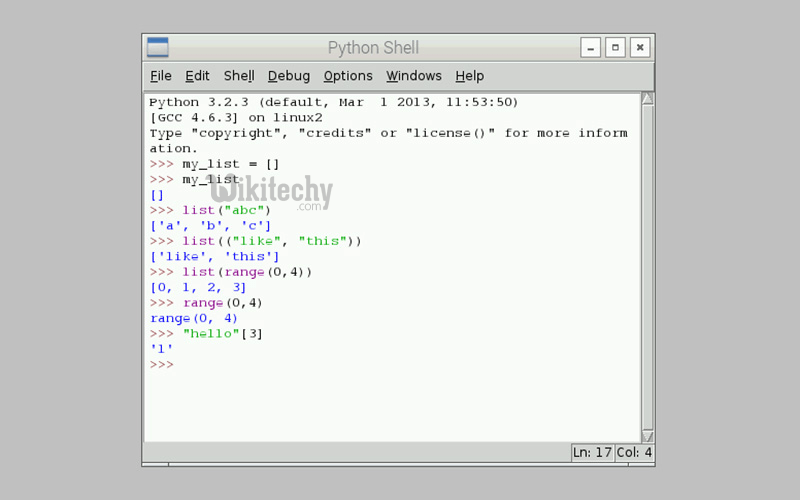Minimize the Python Shell window
Viewport: 800px width, 500px height.
[x=590, y=47]
